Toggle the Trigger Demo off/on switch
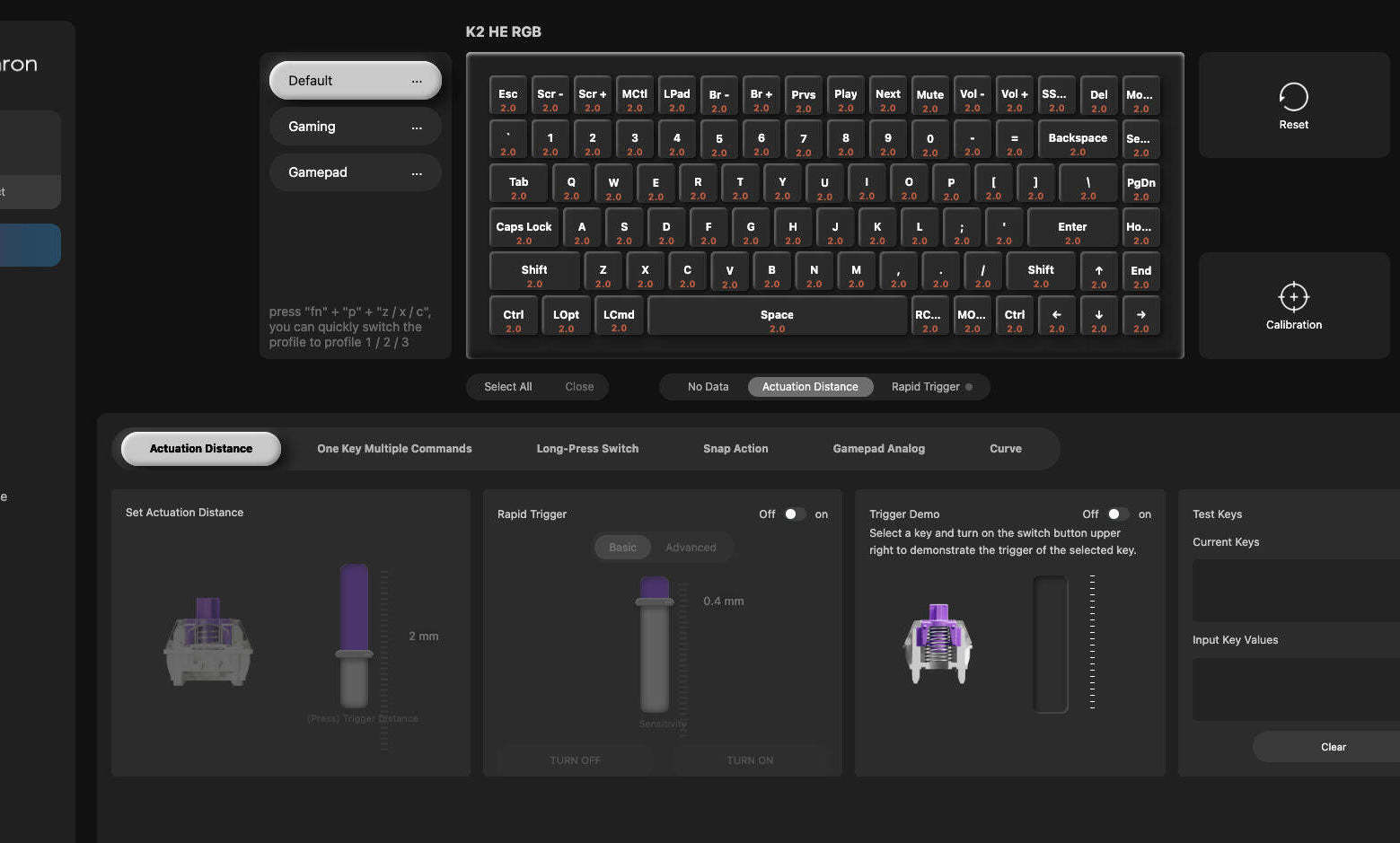1400x843 pixels. [x=1118, y=514]
